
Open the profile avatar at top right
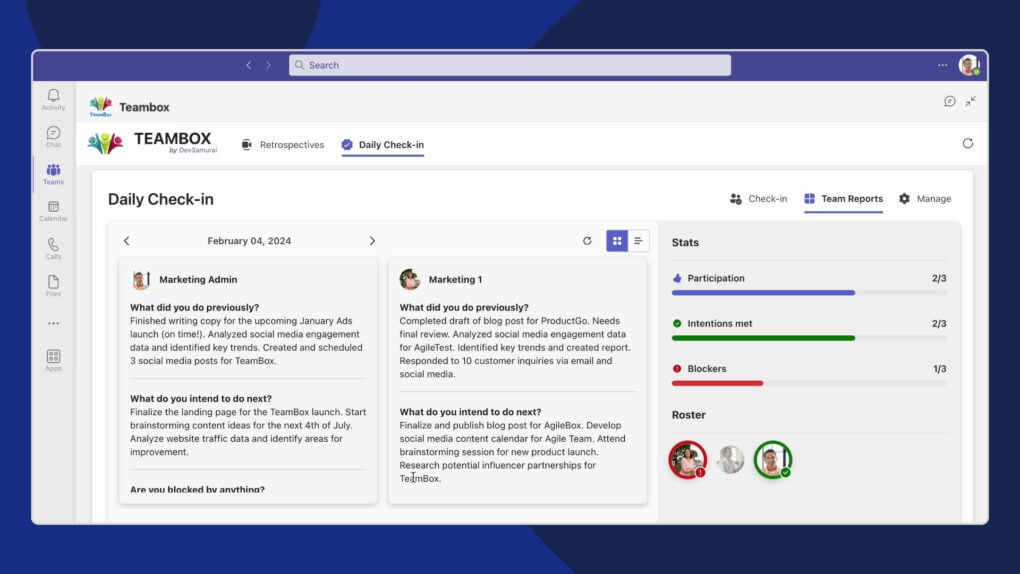pyautogui.click(x=969, y=65)
